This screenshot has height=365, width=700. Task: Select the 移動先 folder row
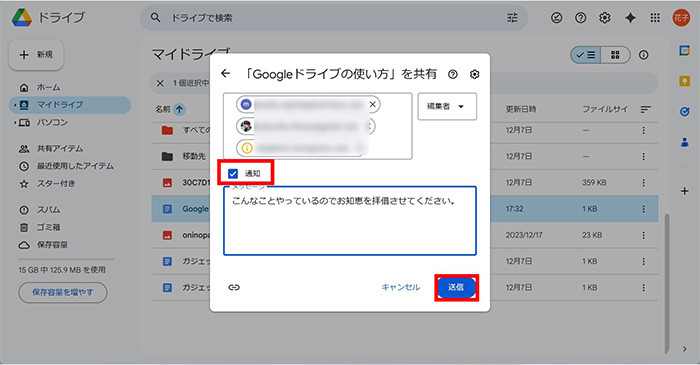404,156
